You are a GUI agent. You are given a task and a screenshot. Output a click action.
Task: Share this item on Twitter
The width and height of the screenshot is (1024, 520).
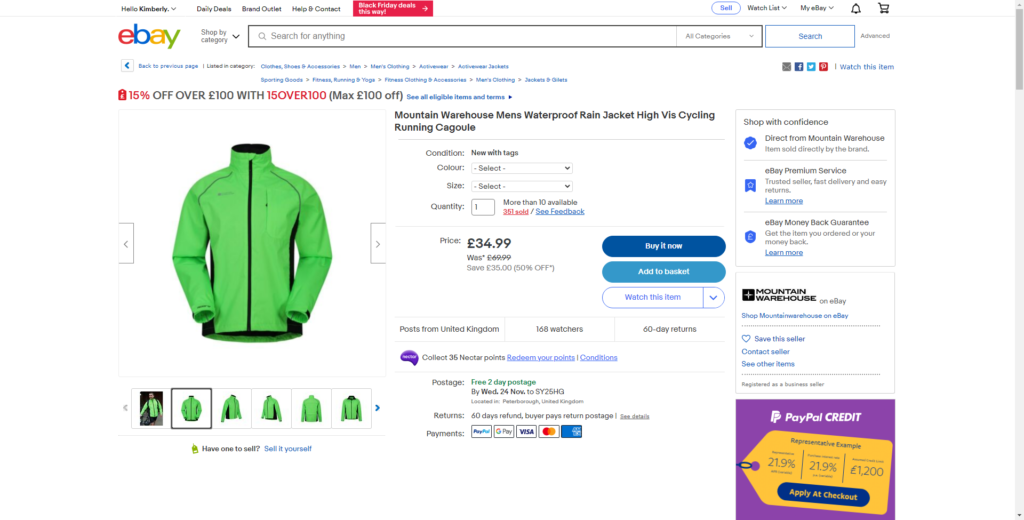pos(811,67)
